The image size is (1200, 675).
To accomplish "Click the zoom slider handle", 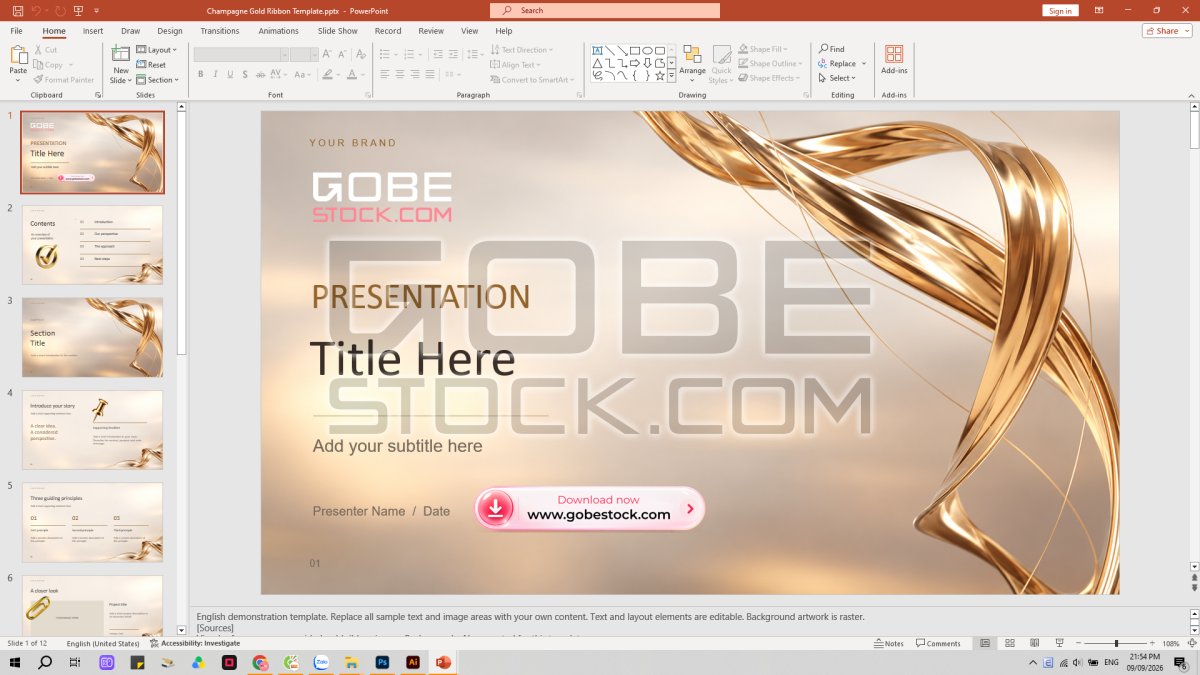I will coord(1116,643).
